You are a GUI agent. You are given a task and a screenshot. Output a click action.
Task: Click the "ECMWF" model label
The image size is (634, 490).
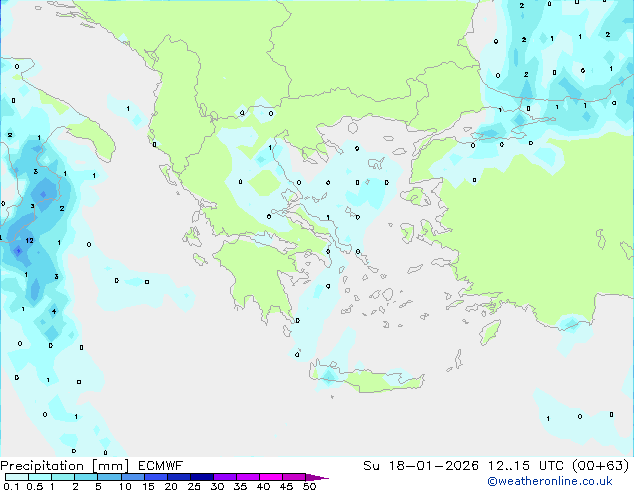click(x=161, y=466)
